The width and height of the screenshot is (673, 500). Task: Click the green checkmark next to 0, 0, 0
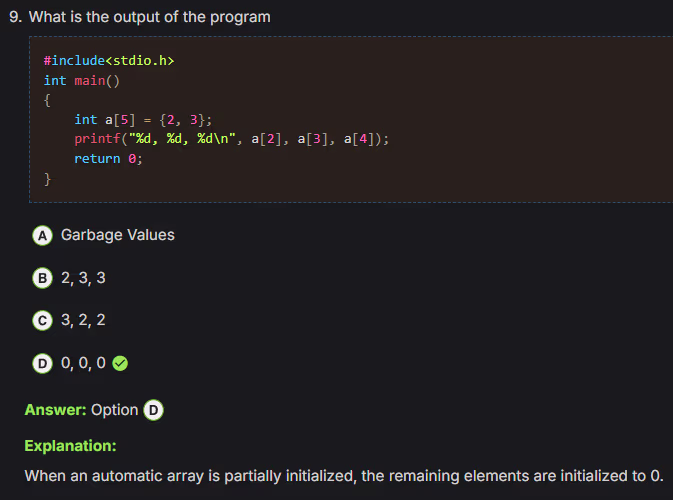pos(121,364)
